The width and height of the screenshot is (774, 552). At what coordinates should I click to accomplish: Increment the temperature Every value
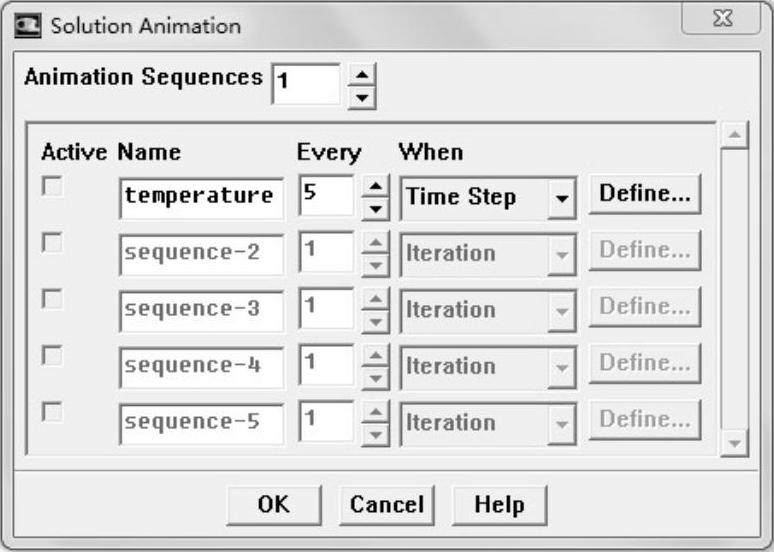(x=373, y=186)
